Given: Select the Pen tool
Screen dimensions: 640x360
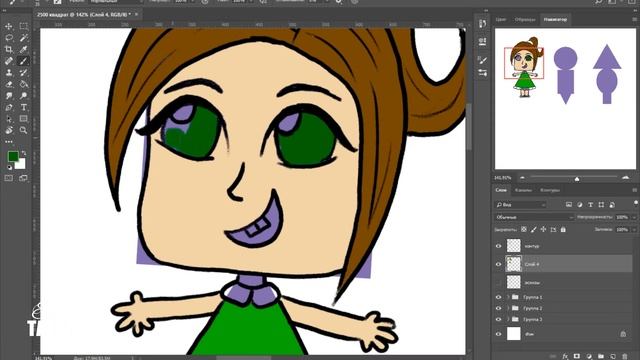Looking at the screenshot, I should point(9,107).
